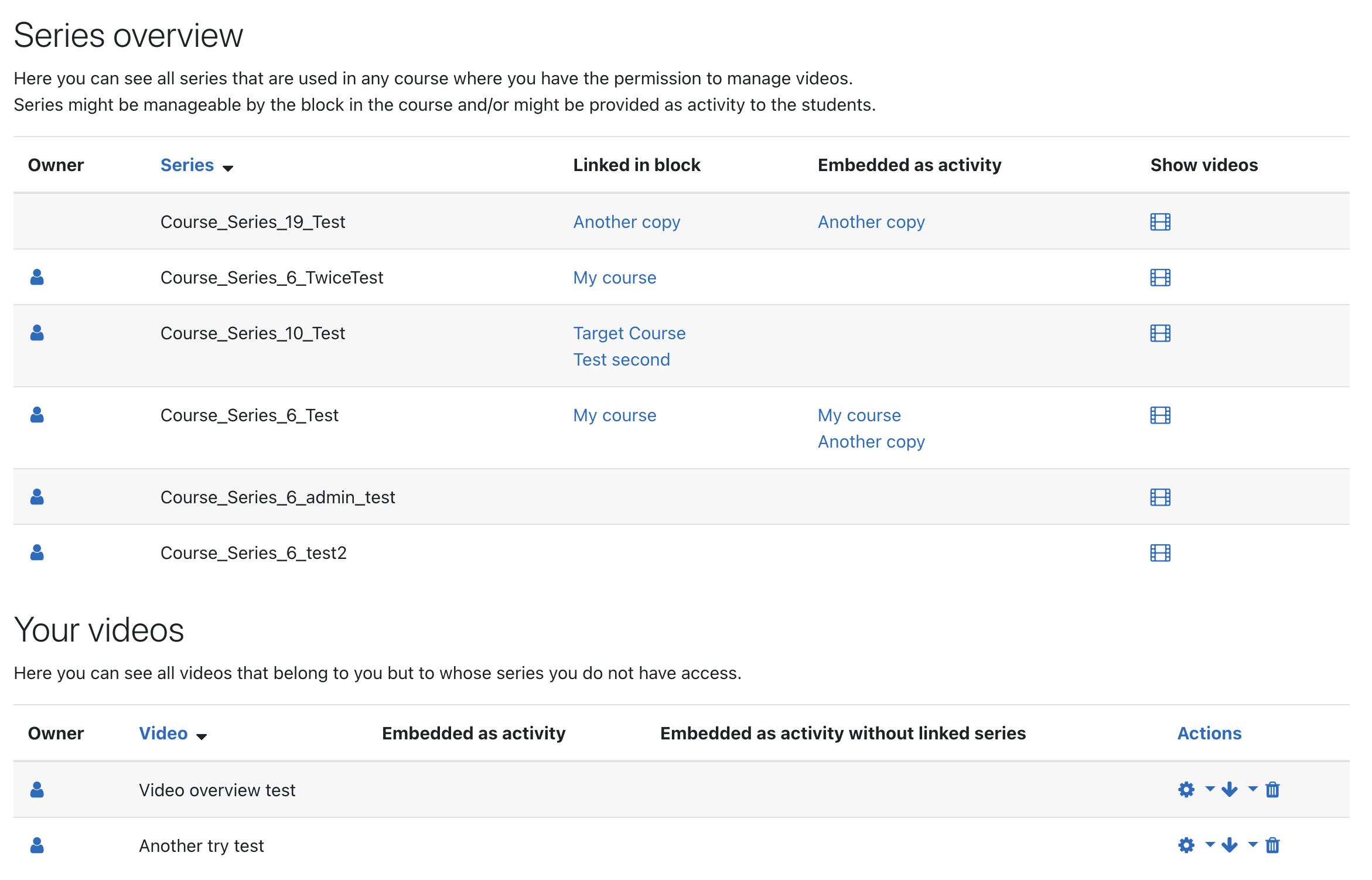Click owner icon of Course_Series_10_Test
The width and height of the screenshot is (1372, 880).
37,333
